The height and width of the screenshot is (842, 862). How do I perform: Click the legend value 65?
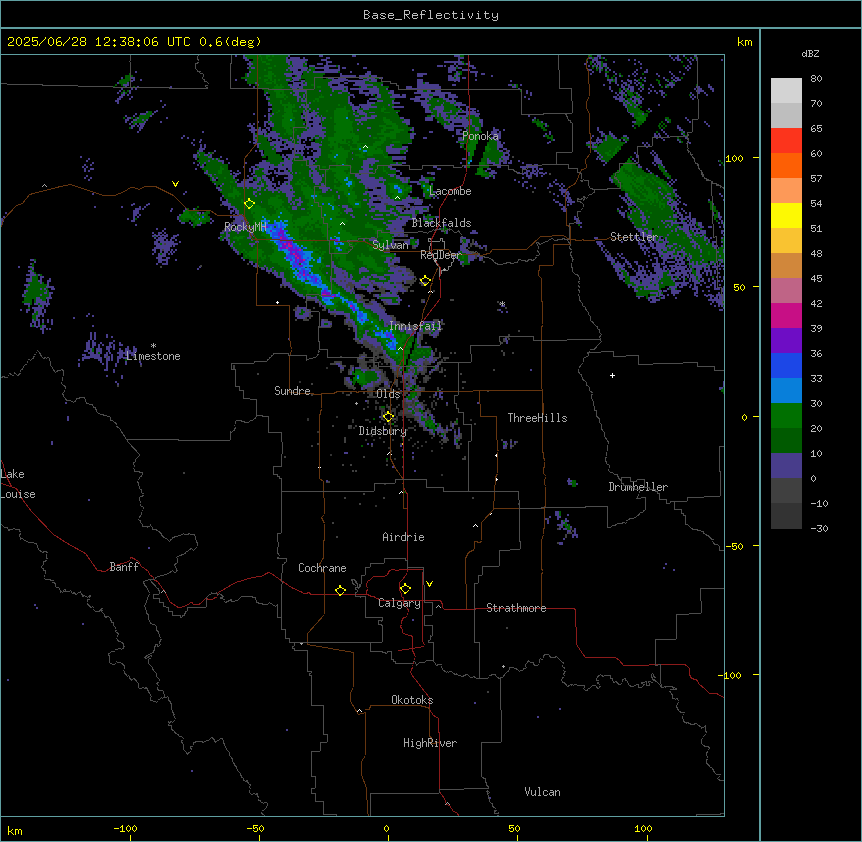click(x=816, y=129)
